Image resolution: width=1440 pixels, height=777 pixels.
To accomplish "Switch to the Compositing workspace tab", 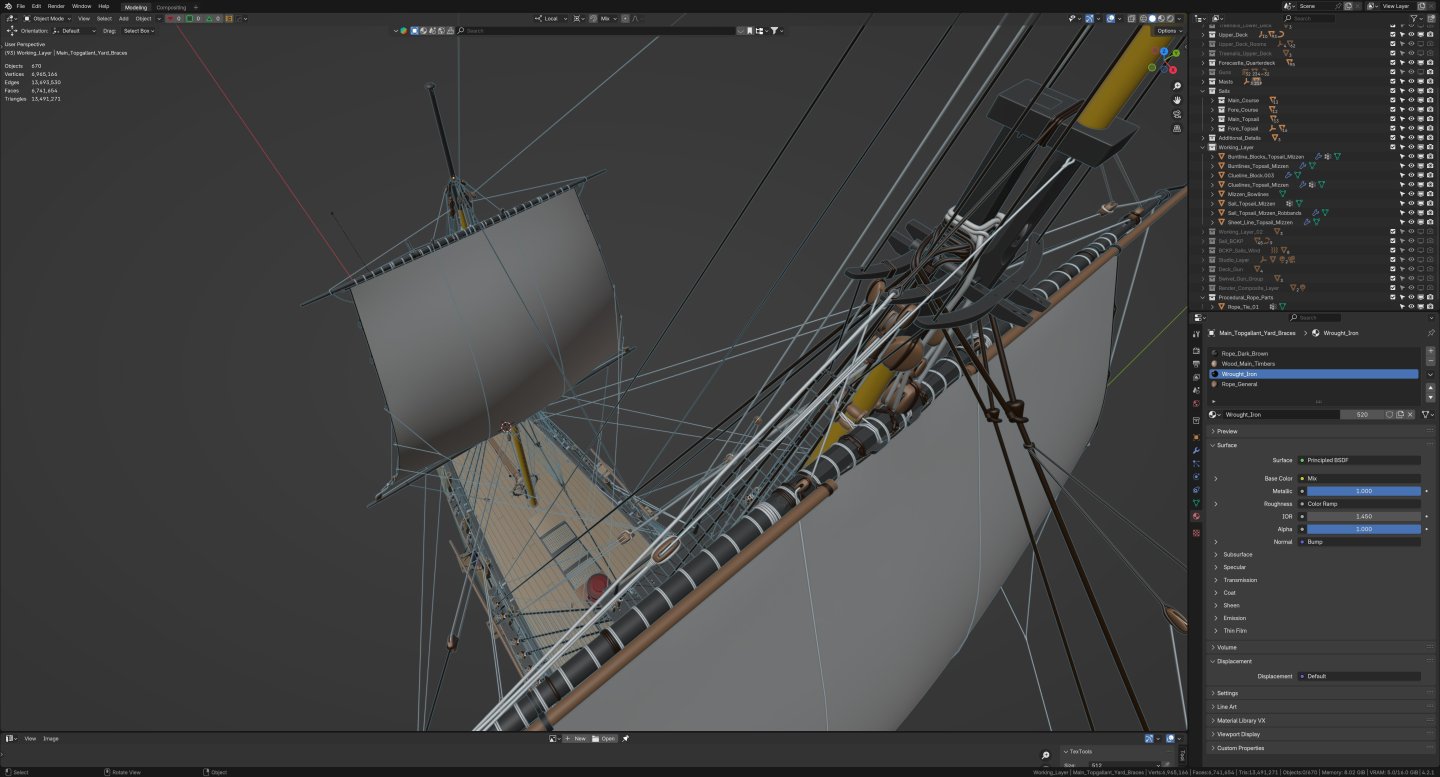I will [x=171, y=7].
